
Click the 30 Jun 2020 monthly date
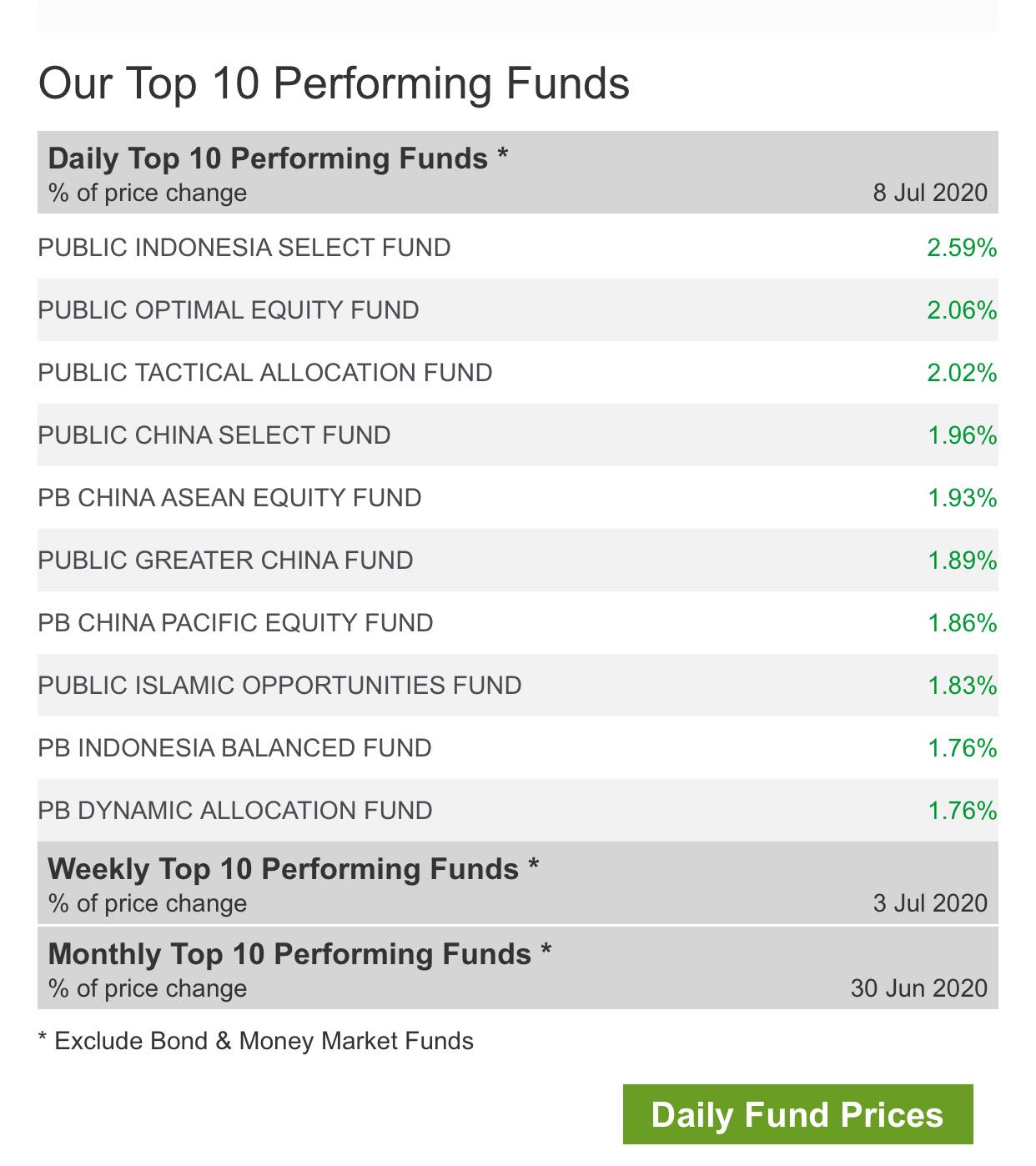918,988
